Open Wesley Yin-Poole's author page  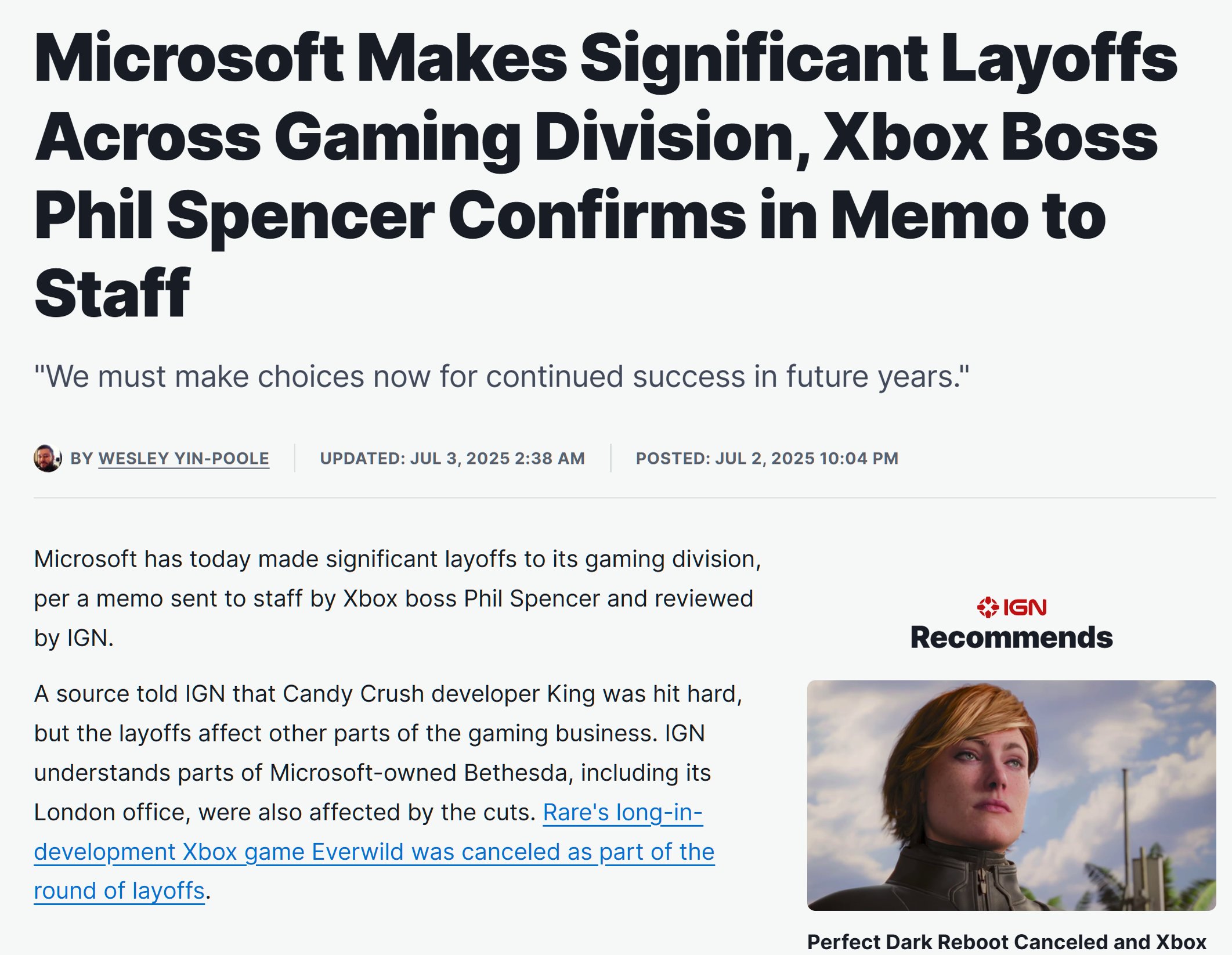point(183,459)
